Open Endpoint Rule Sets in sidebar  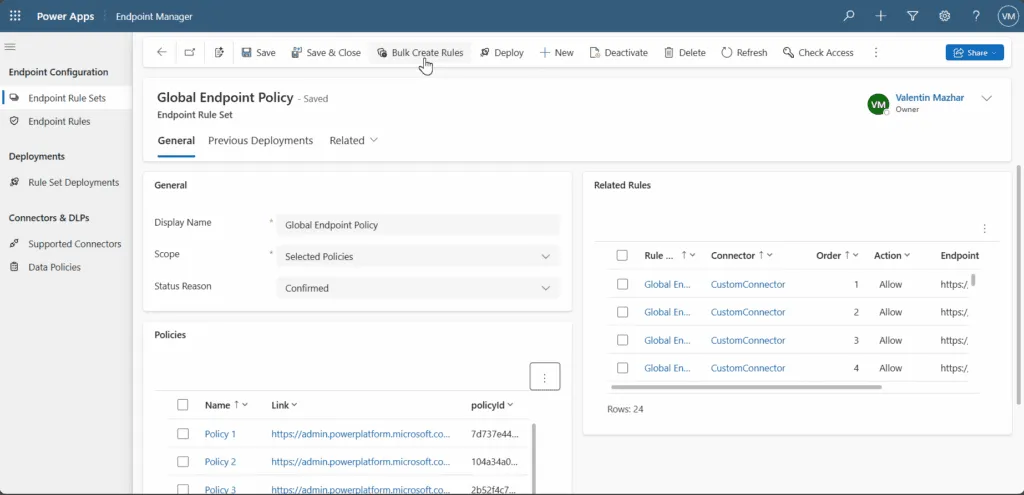(x=67, y=98)
